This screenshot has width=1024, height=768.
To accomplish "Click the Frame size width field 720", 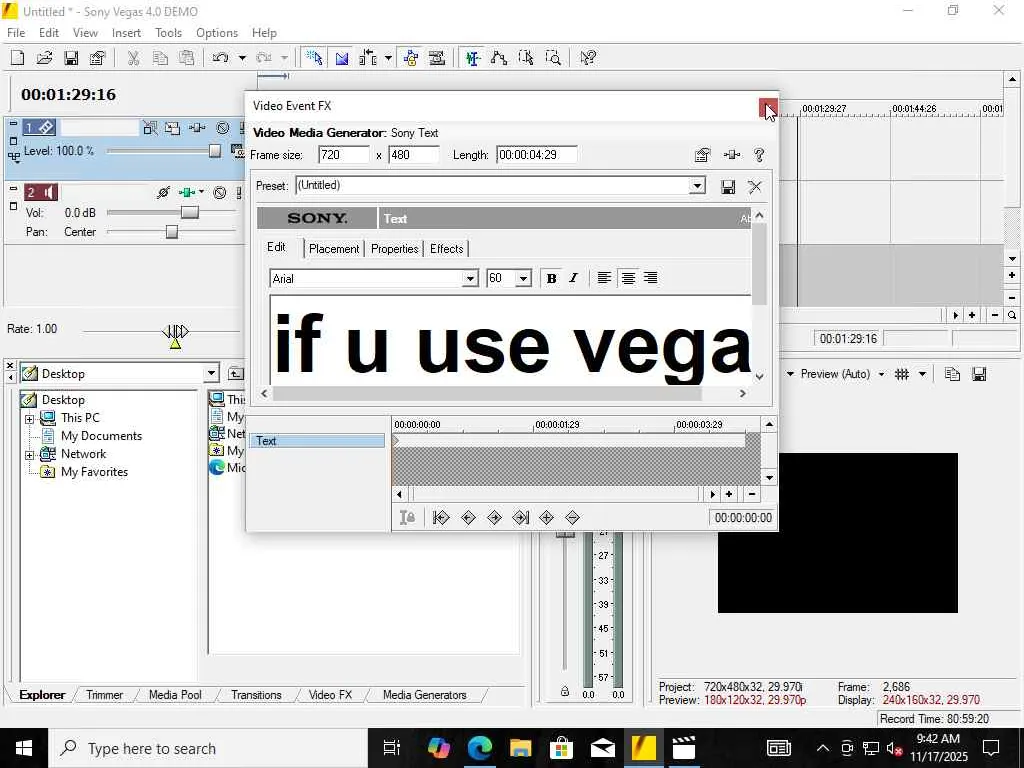I will [x=344, y=155].
